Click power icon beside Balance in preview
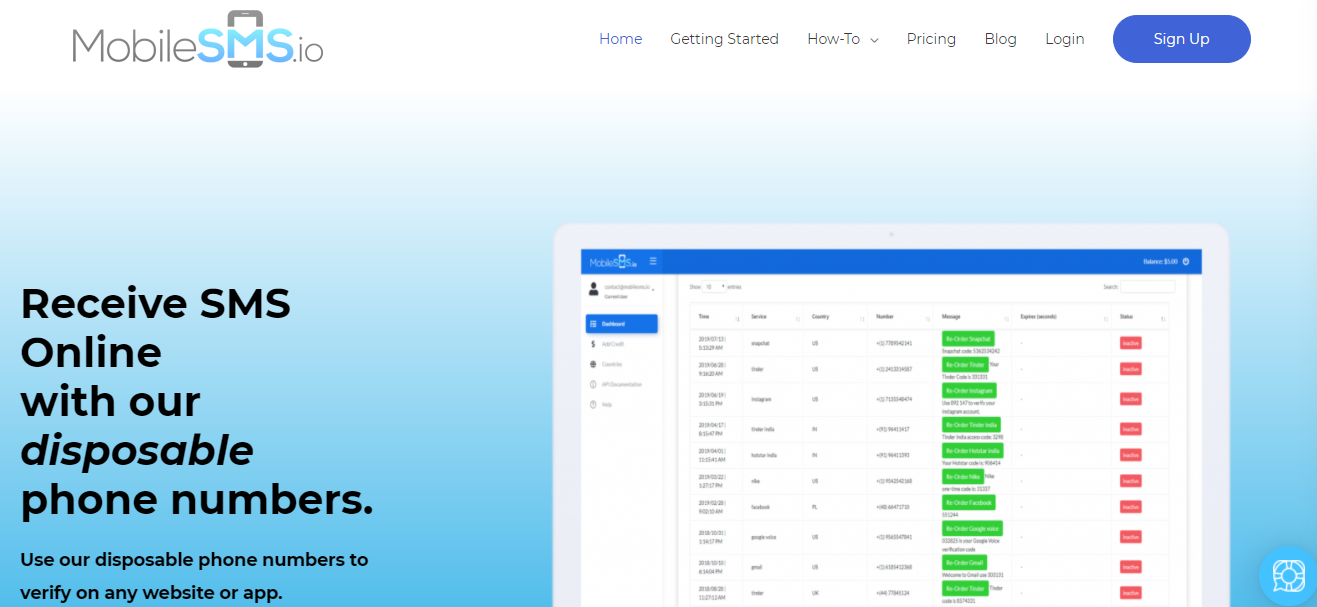Viewport: 1317px width, 607px height. [1186, 262]
